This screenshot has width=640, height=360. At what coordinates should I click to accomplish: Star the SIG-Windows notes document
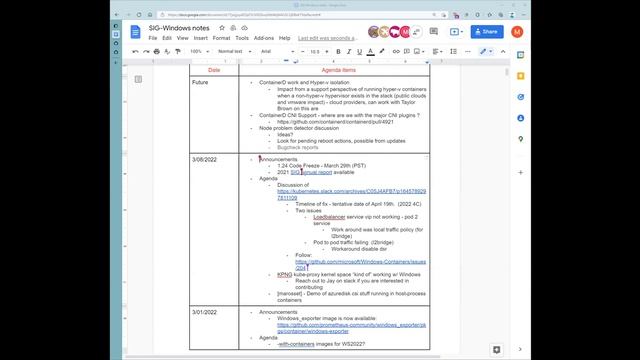pyautogui.click(x=222, y=28)
